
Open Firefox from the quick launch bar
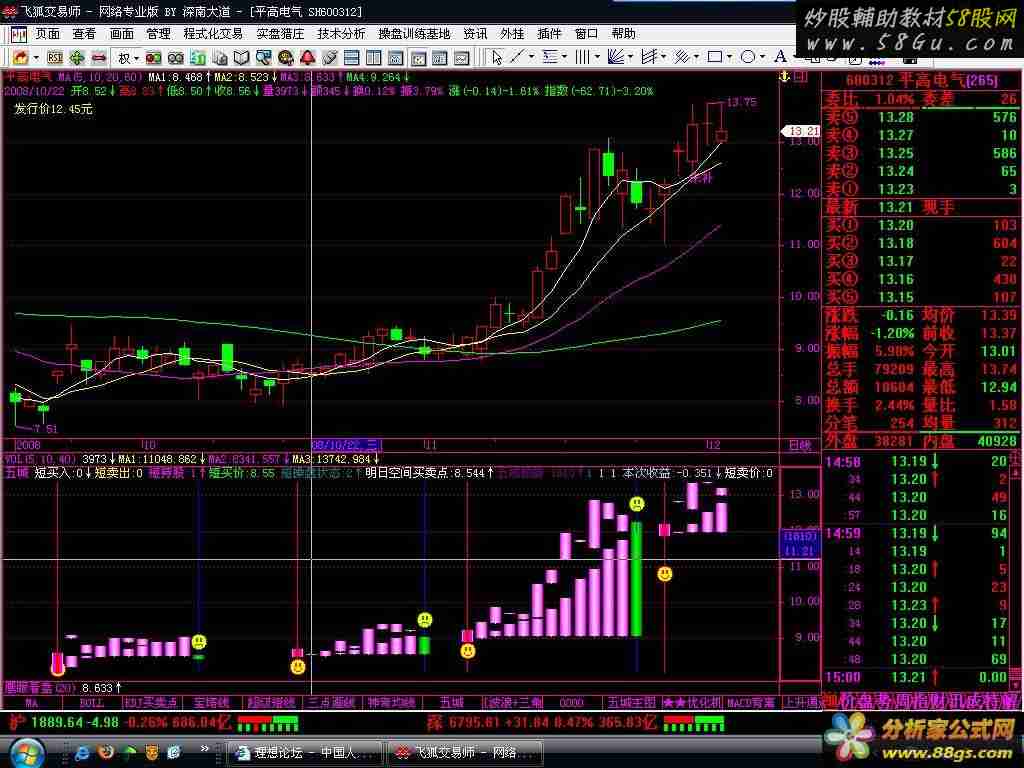coord(106,750)
